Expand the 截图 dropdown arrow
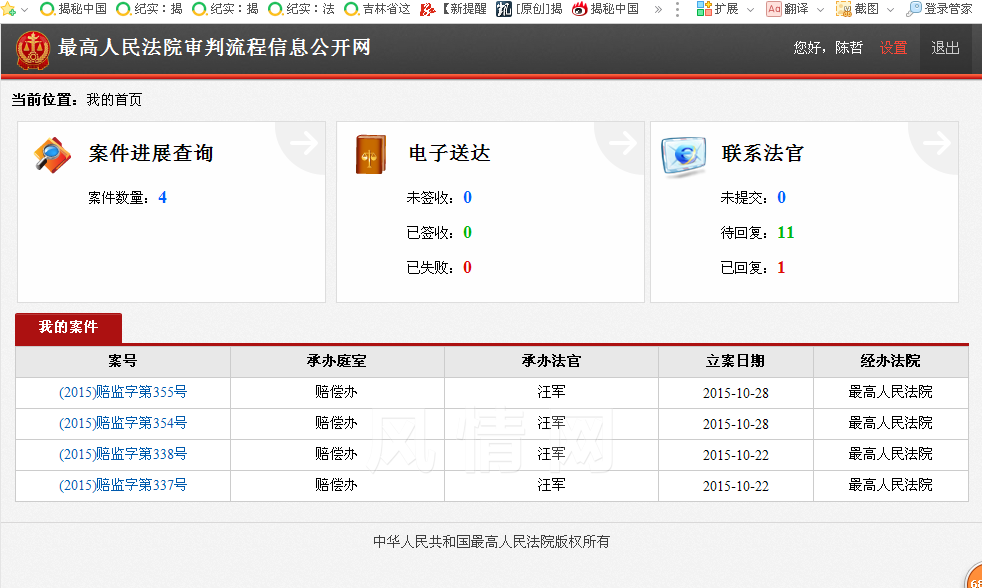 pyautogui.click(x=890, y=9)
